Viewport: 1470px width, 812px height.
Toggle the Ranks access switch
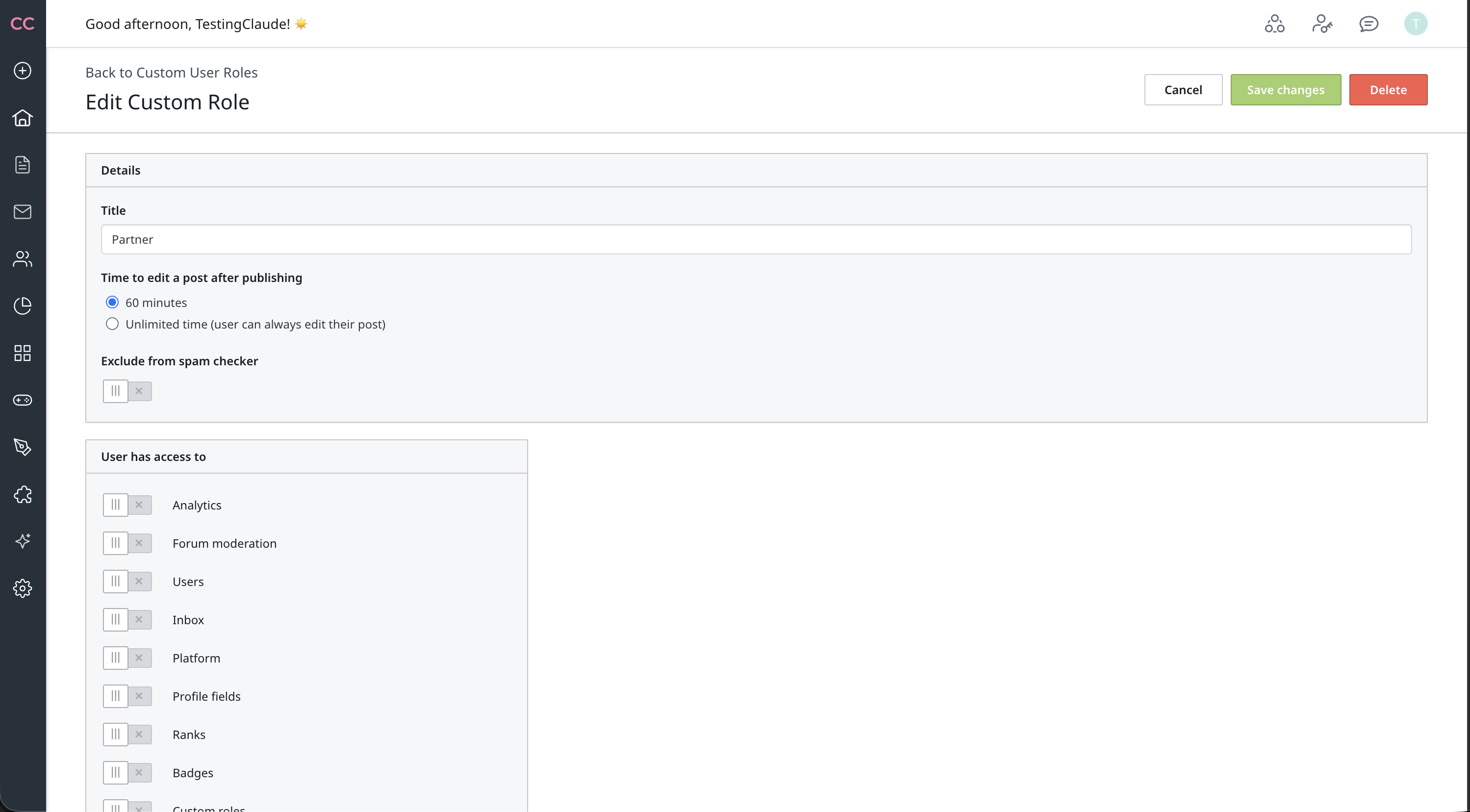click(127, 735)
